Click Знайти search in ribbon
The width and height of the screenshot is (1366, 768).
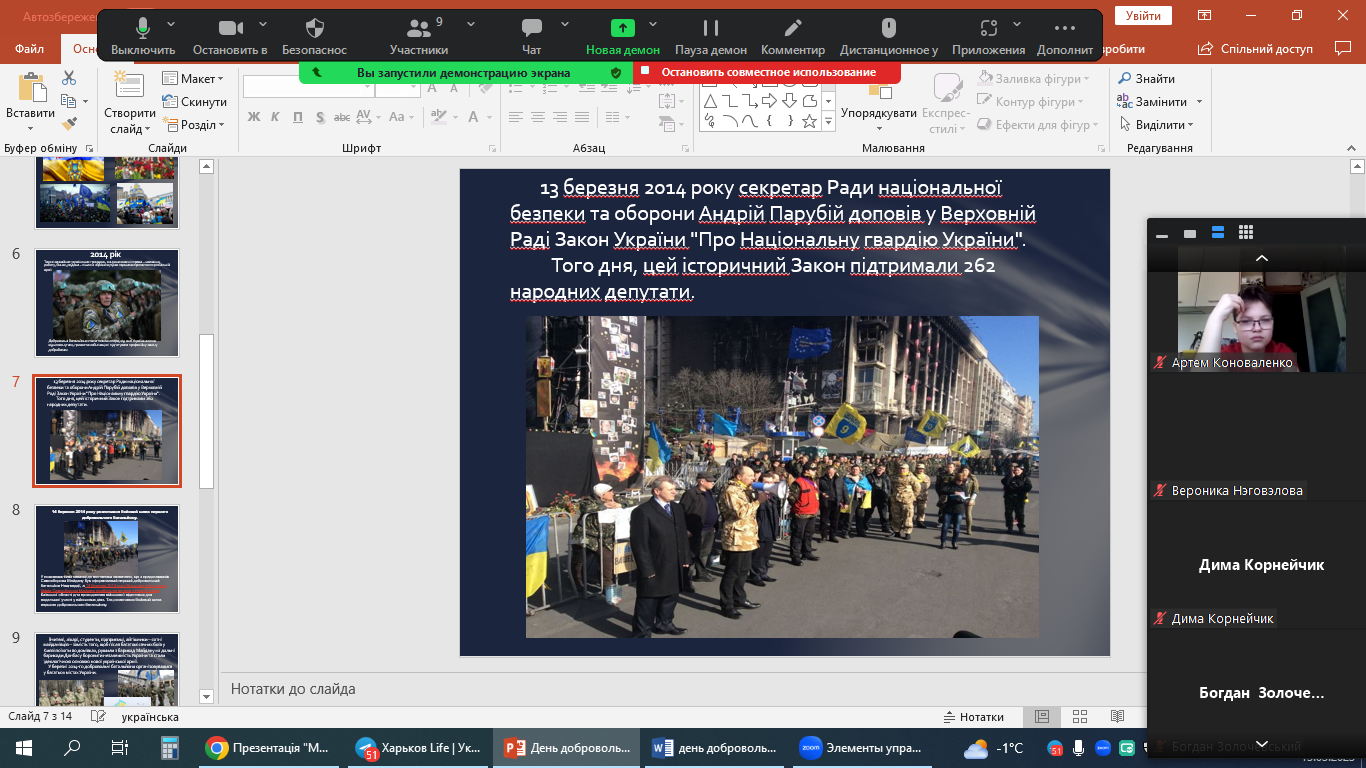[x=1146, y=79]
